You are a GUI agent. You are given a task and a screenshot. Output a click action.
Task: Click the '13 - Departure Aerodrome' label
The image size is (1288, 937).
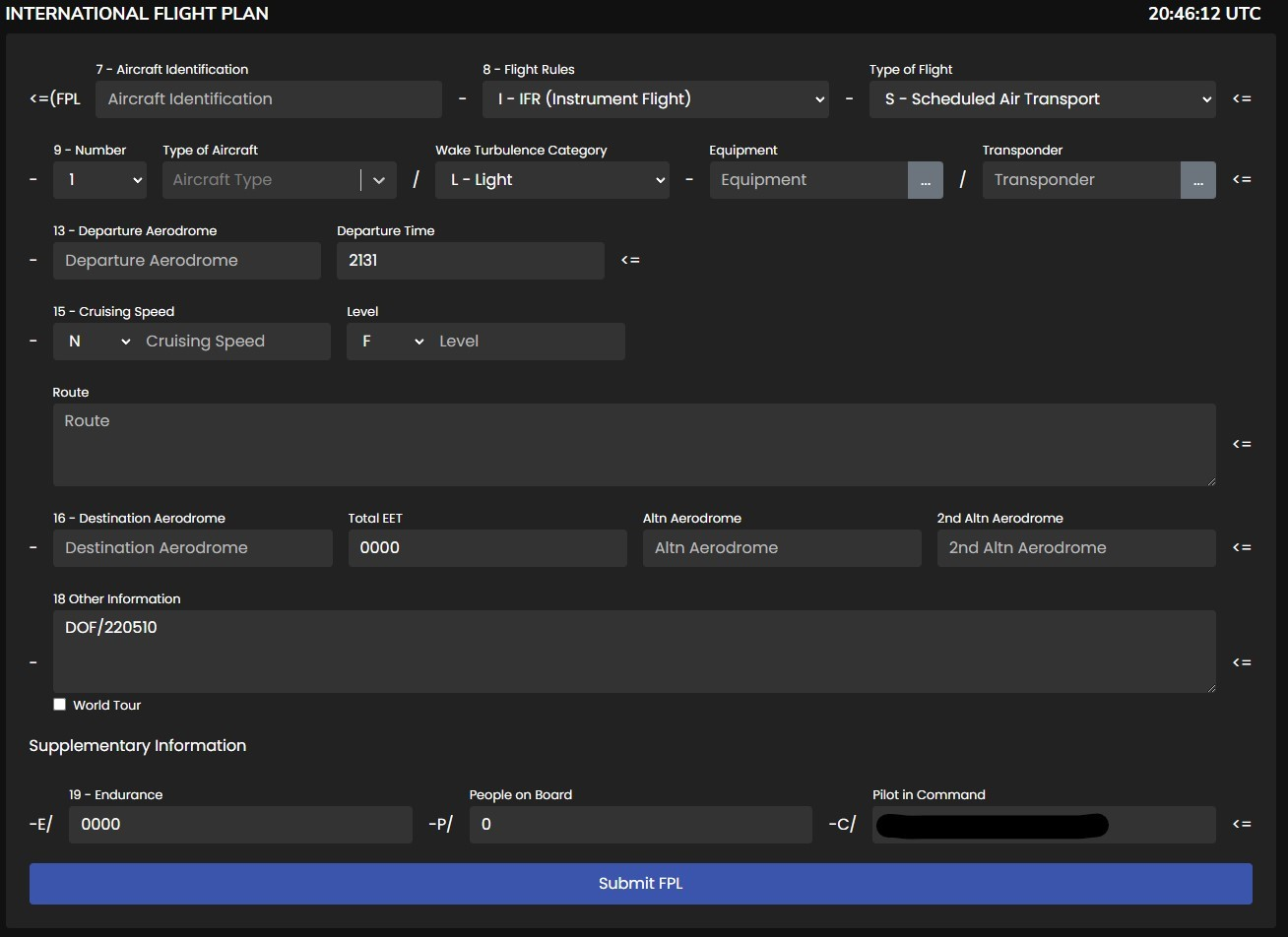tap(135, 230)
